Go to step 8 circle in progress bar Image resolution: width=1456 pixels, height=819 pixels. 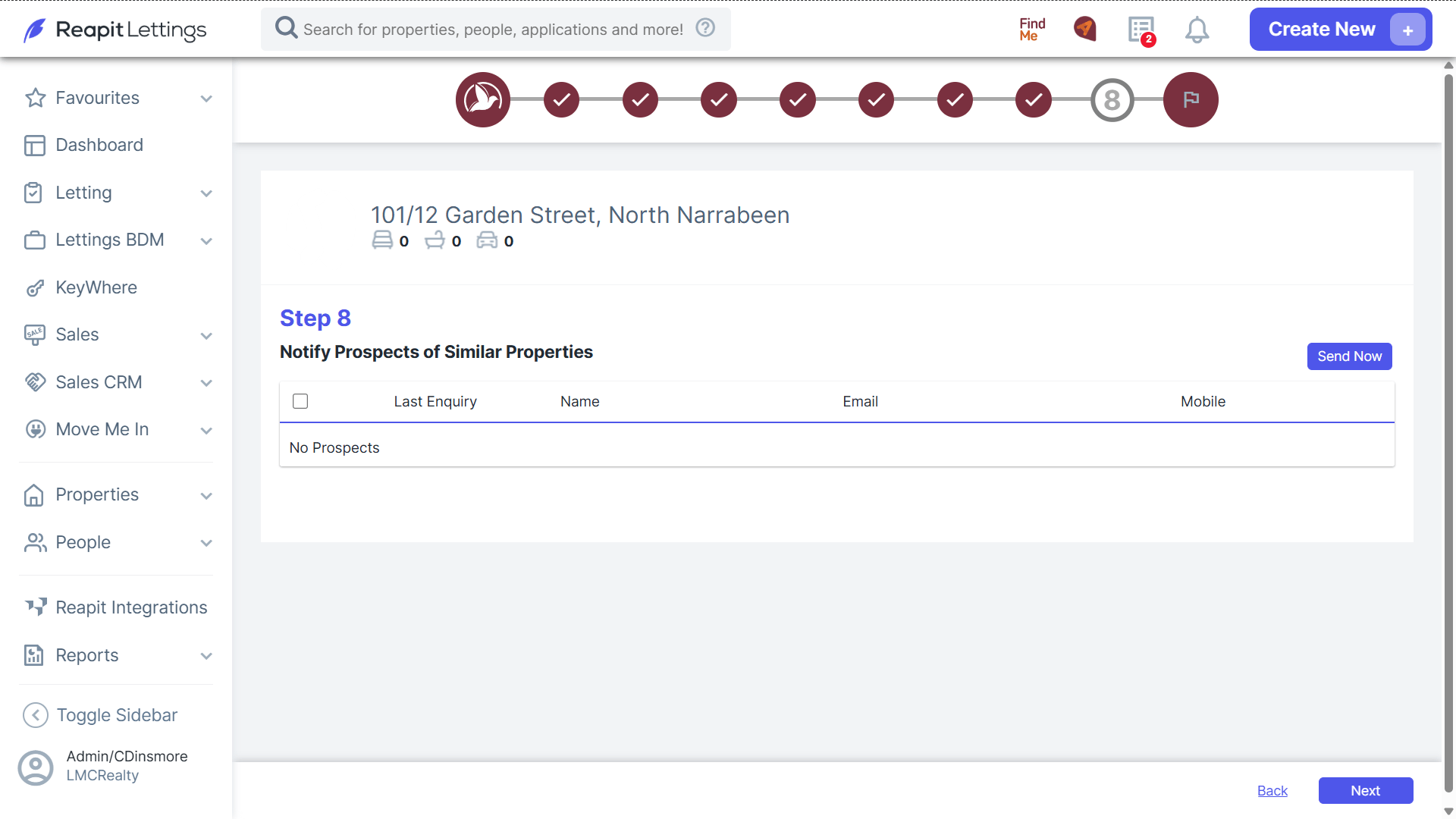coord(1112,99)
